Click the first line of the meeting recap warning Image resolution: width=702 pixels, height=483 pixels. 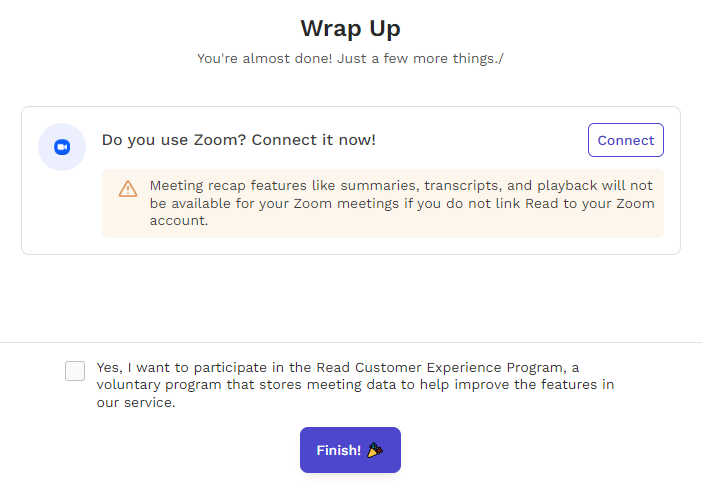tap(401, 185)
